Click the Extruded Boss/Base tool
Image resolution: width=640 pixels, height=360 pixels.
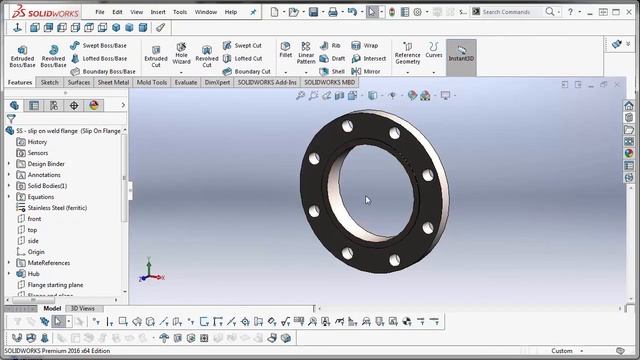pos(22,56)
